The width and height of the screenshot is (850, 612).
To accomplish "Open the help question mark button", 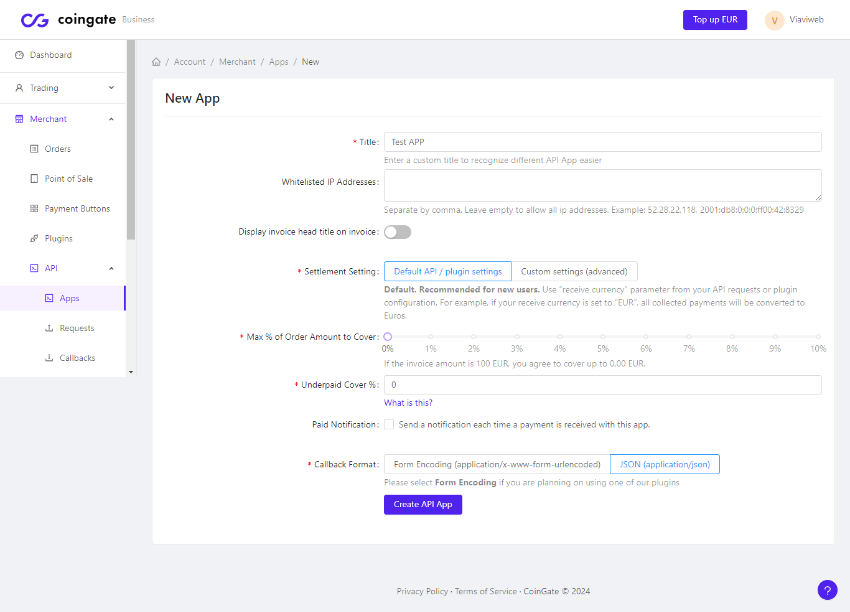I will (x=827, y=590).
